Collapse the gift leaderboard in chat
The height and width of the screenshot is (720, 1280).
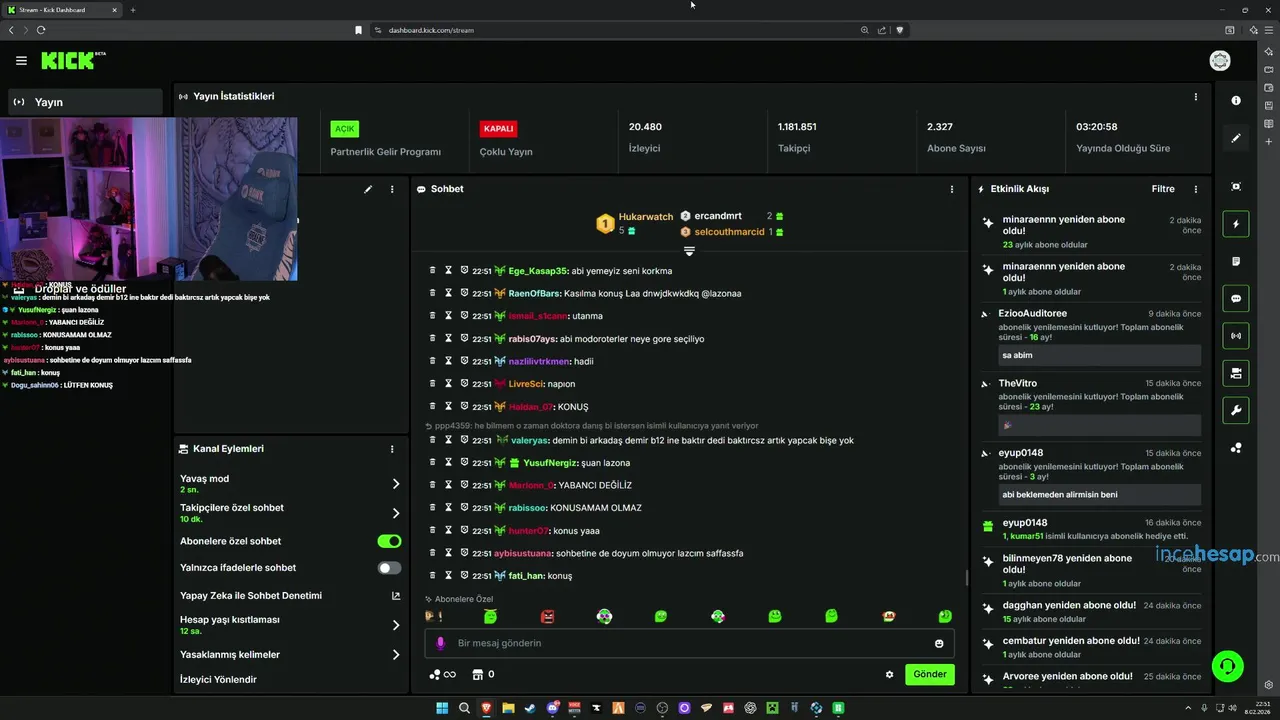click(689, 250)
